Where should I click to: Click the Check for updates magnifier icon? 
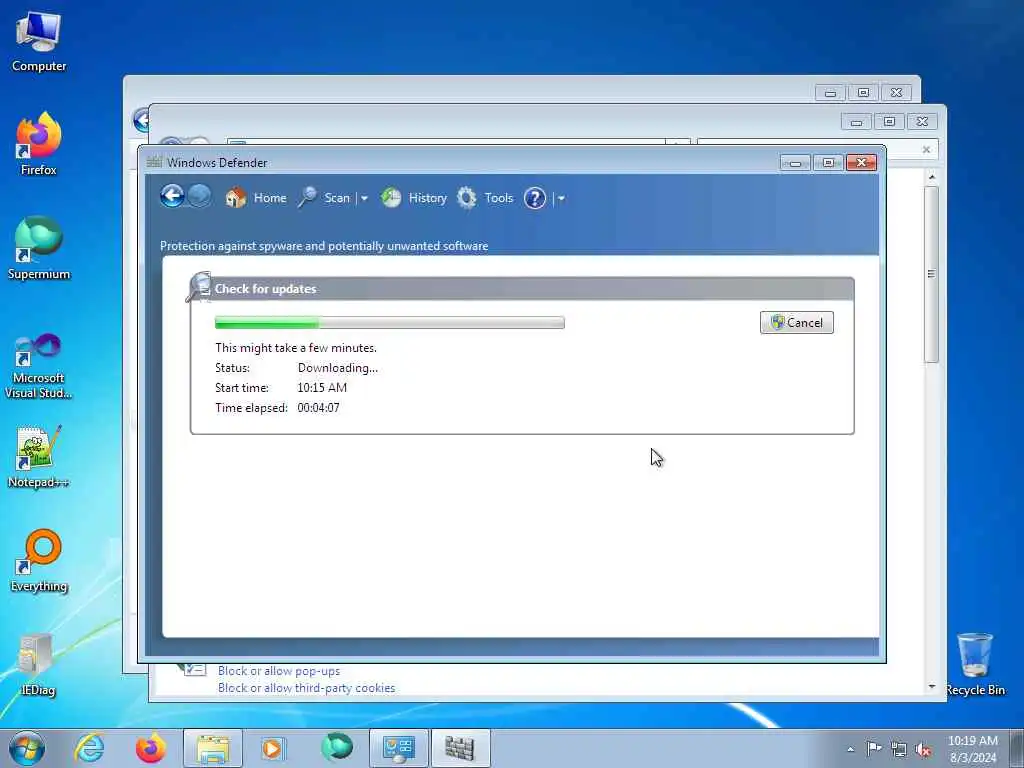[x=199, y=286]
